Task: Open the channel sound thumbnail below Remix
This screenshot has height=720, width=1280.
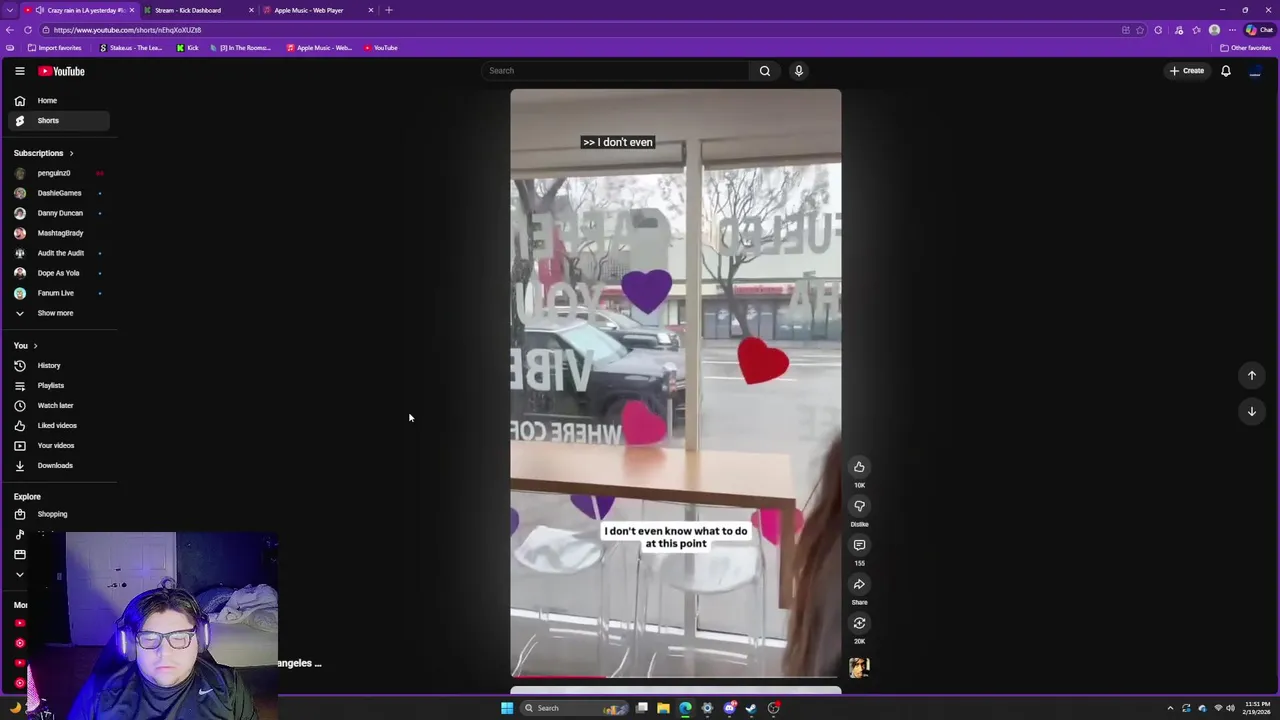Action: pyautogui.click(x=859, y=667)
